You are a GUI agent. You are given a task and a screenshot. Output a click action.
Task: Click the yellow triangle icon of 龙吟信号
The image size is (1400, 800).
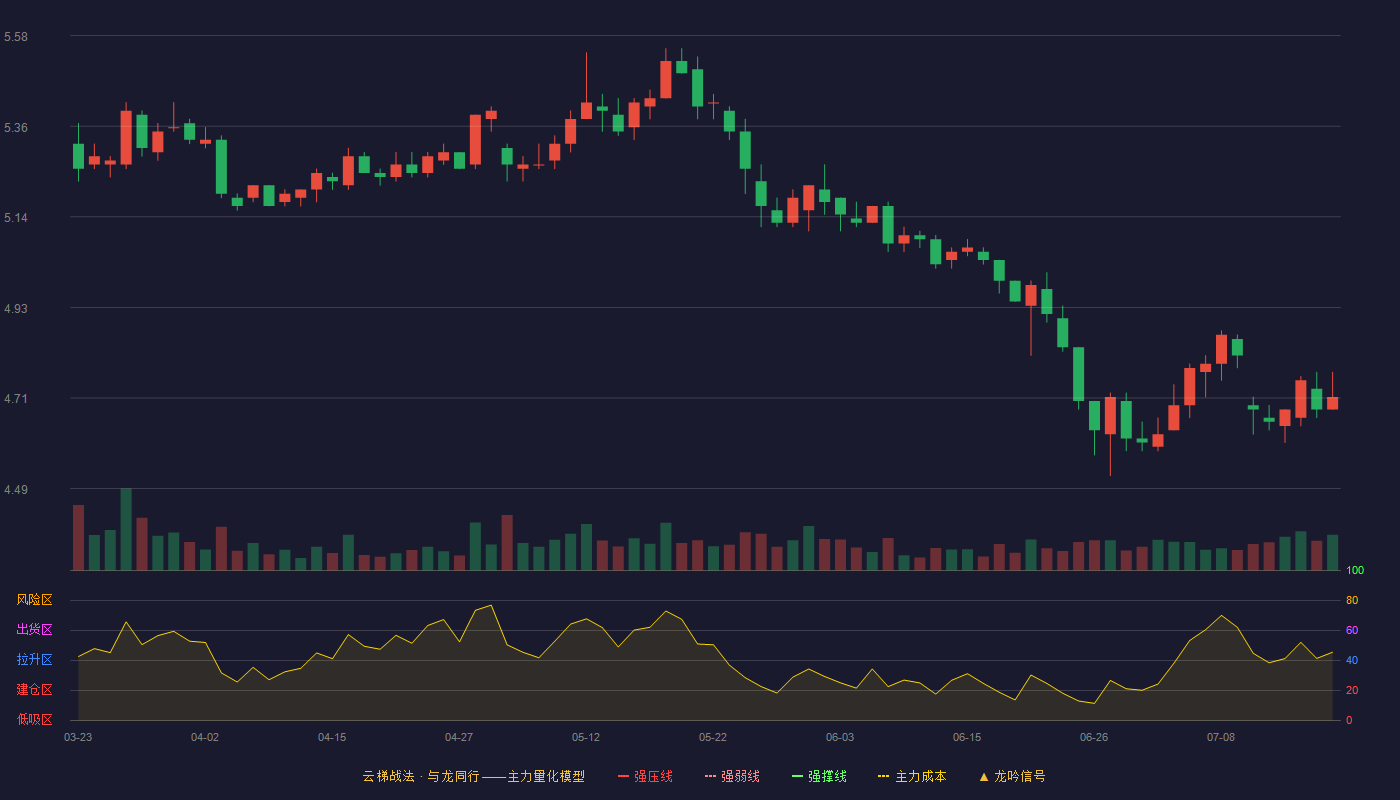(984, 776)
